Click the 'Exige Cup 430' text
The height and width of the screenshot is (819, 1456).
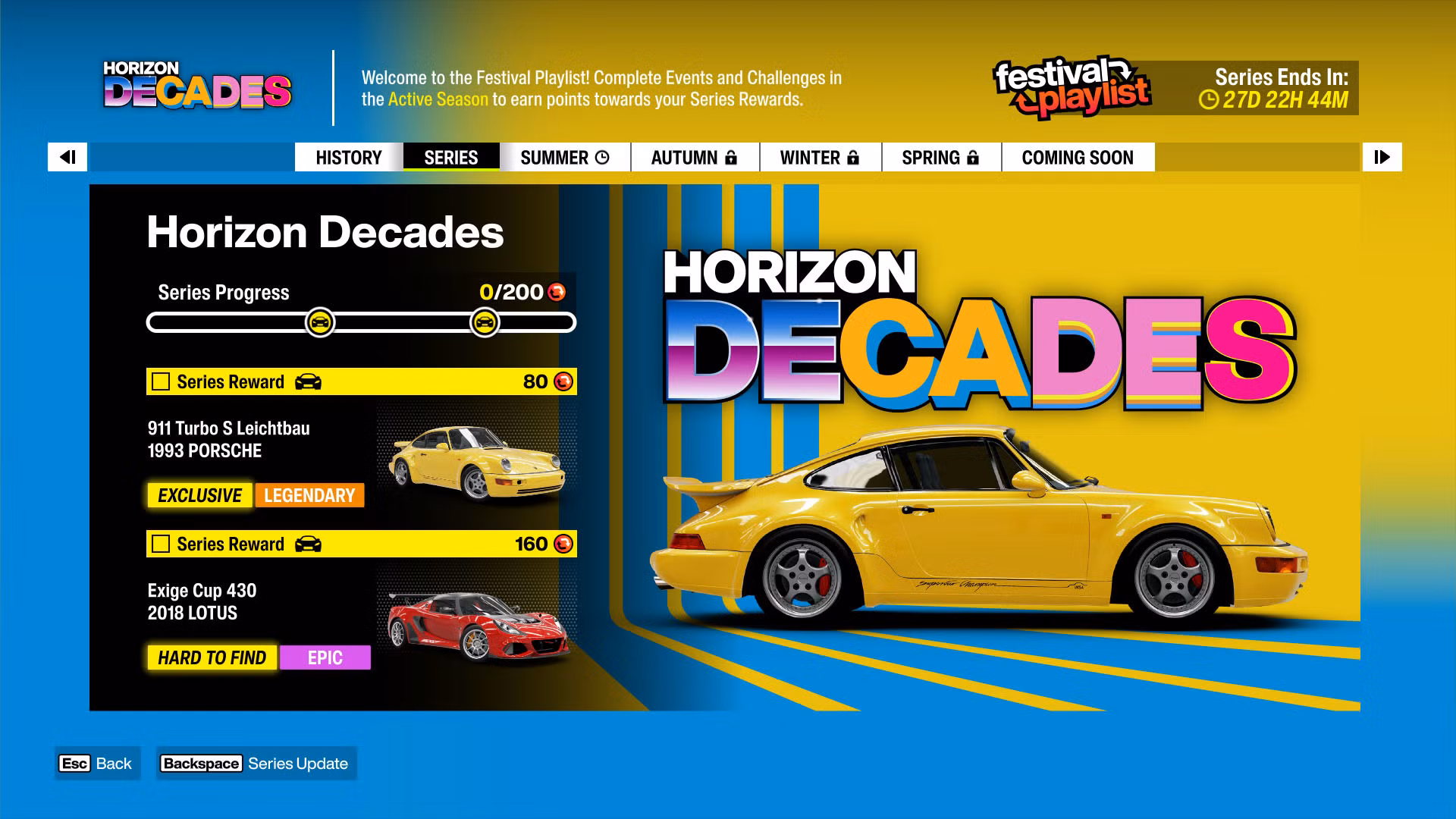(202, 591)
